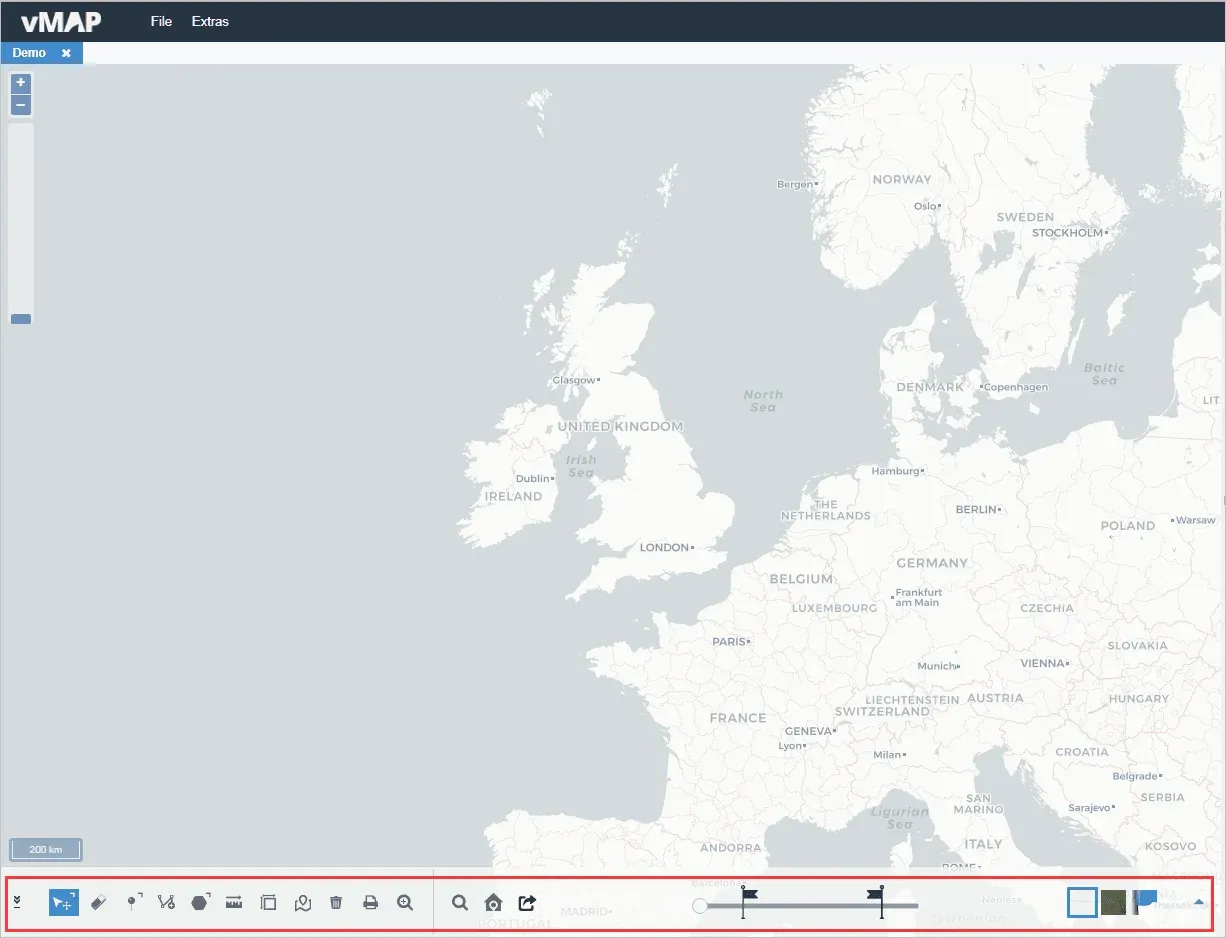The height and width of the screenshot is (938, 1226).
Task: Click the STOCKHOLM label on map
Action: [1067, 233]
